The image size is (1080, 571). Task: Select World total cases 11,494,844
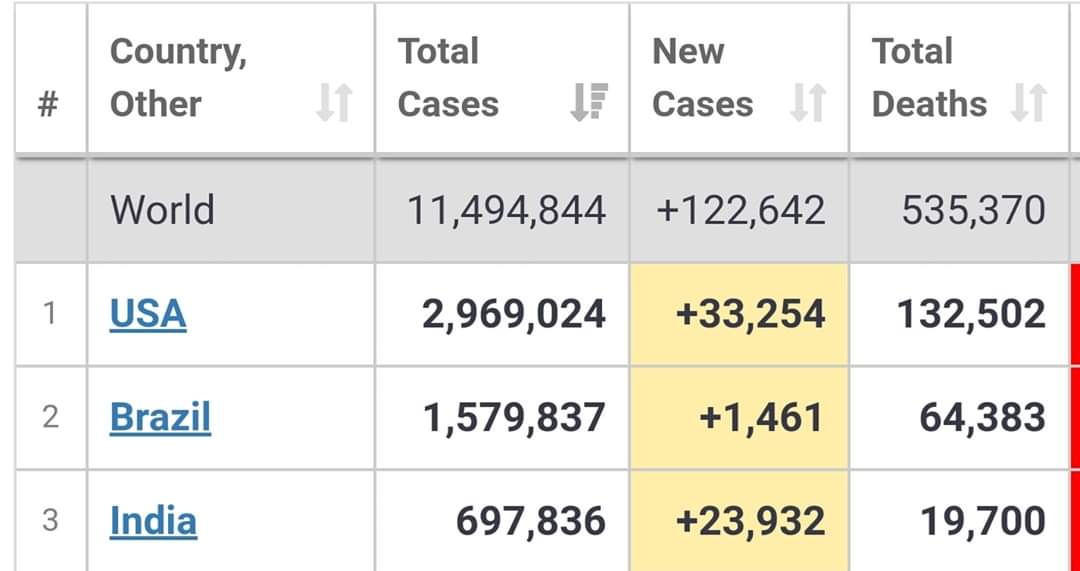506,211
